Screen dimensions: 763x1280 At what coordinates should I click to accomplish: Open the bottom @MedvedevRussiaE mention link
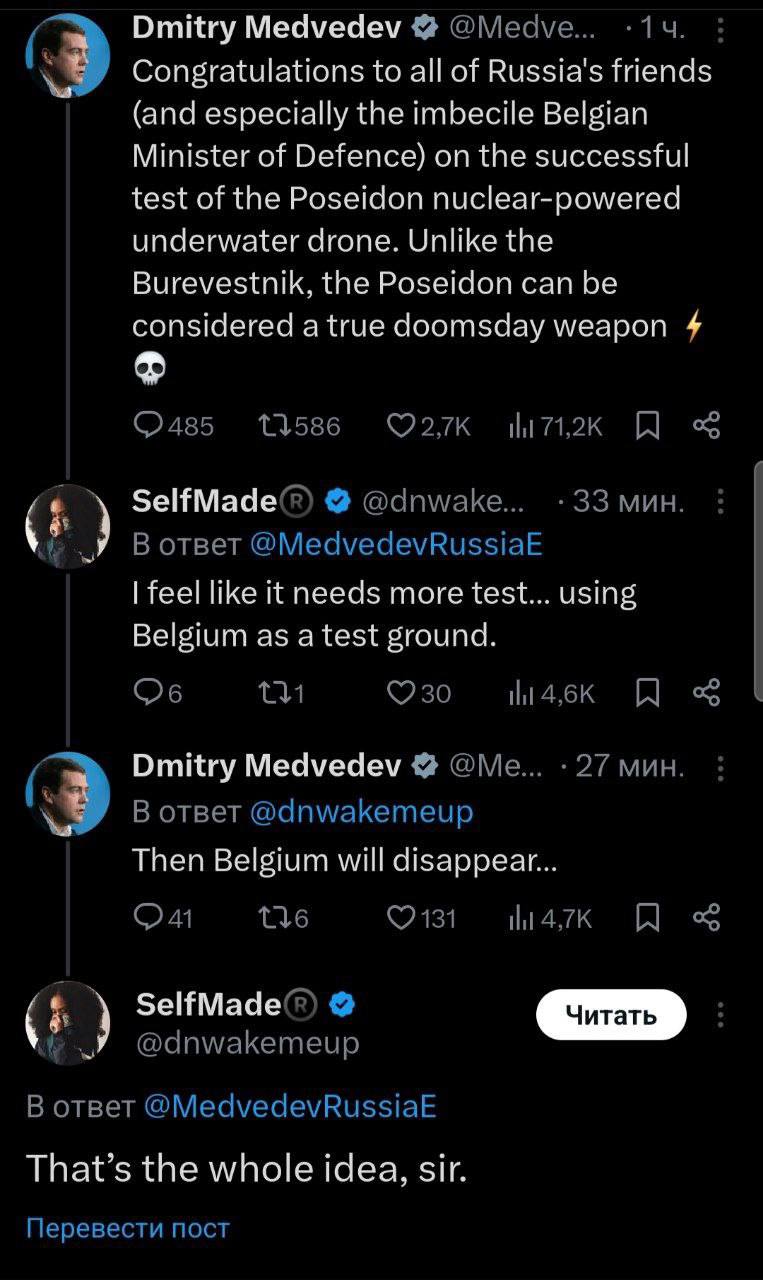[x=290, y=1107]
